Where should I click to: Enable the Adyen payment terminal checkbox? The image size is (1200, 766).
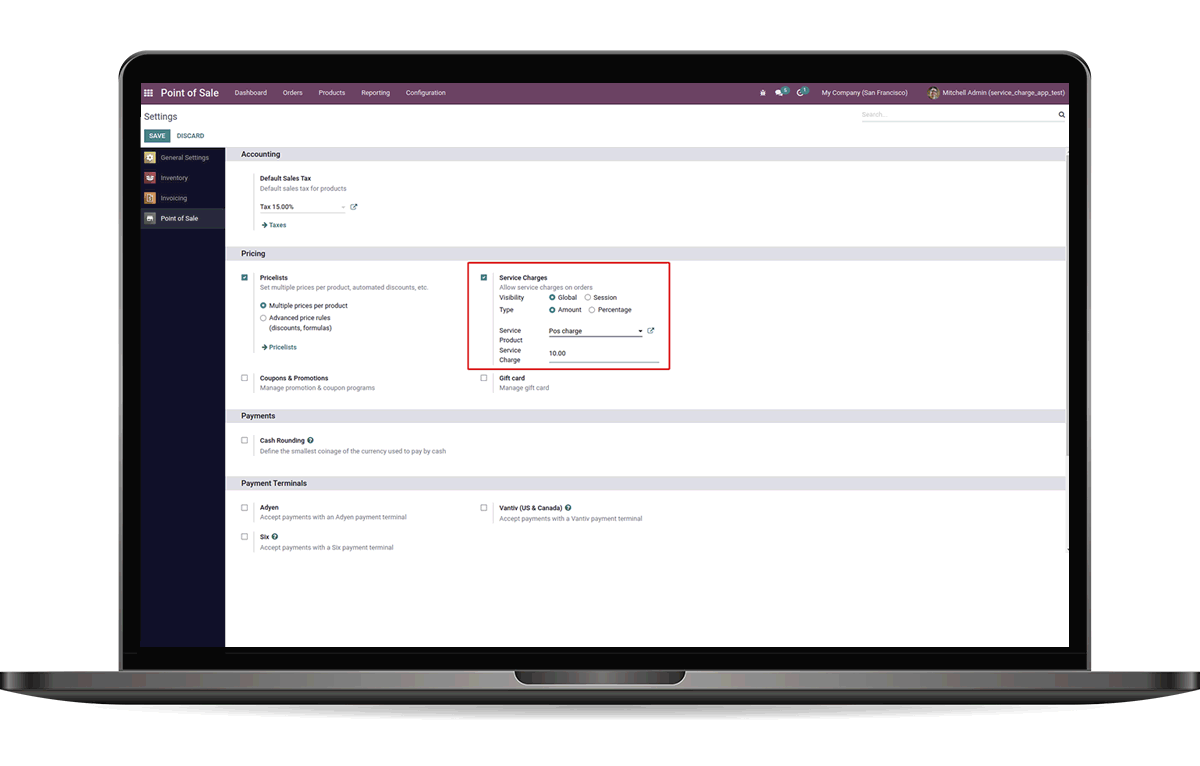(244, 508)
